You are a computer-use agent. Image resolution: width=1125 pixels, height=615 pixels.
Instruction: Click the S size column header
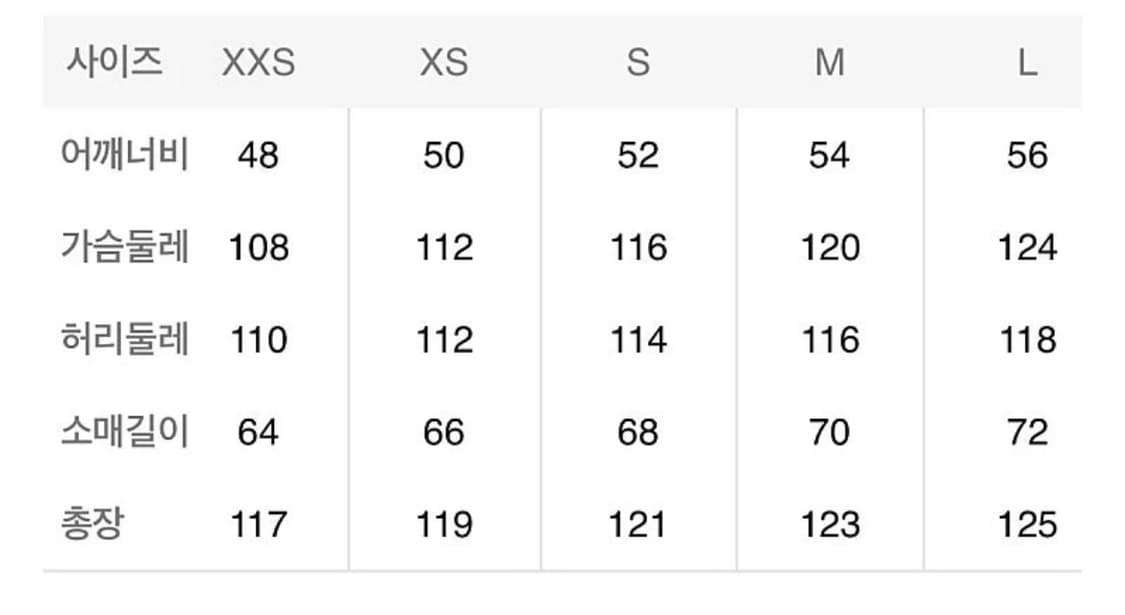pos(638,63)
